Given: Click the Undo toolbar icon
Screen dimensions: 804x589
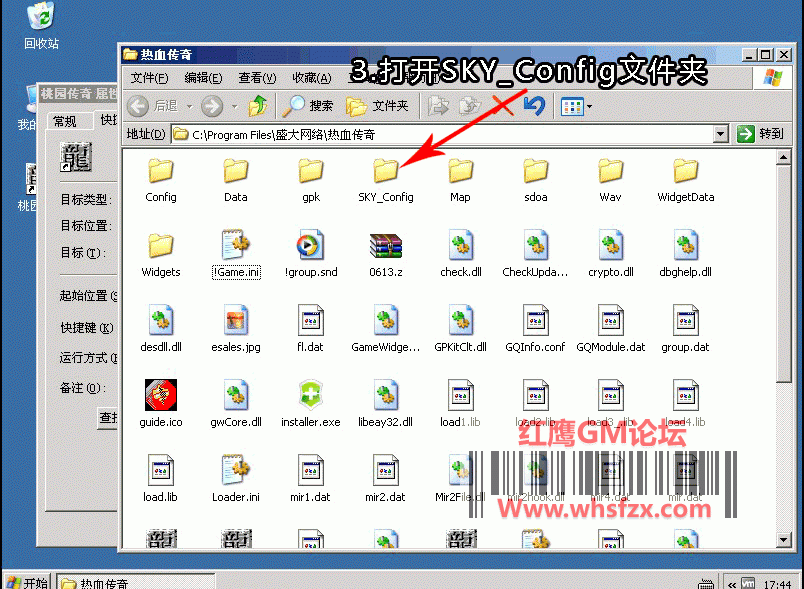Looking at the screenshot, I should pos(534,106).
